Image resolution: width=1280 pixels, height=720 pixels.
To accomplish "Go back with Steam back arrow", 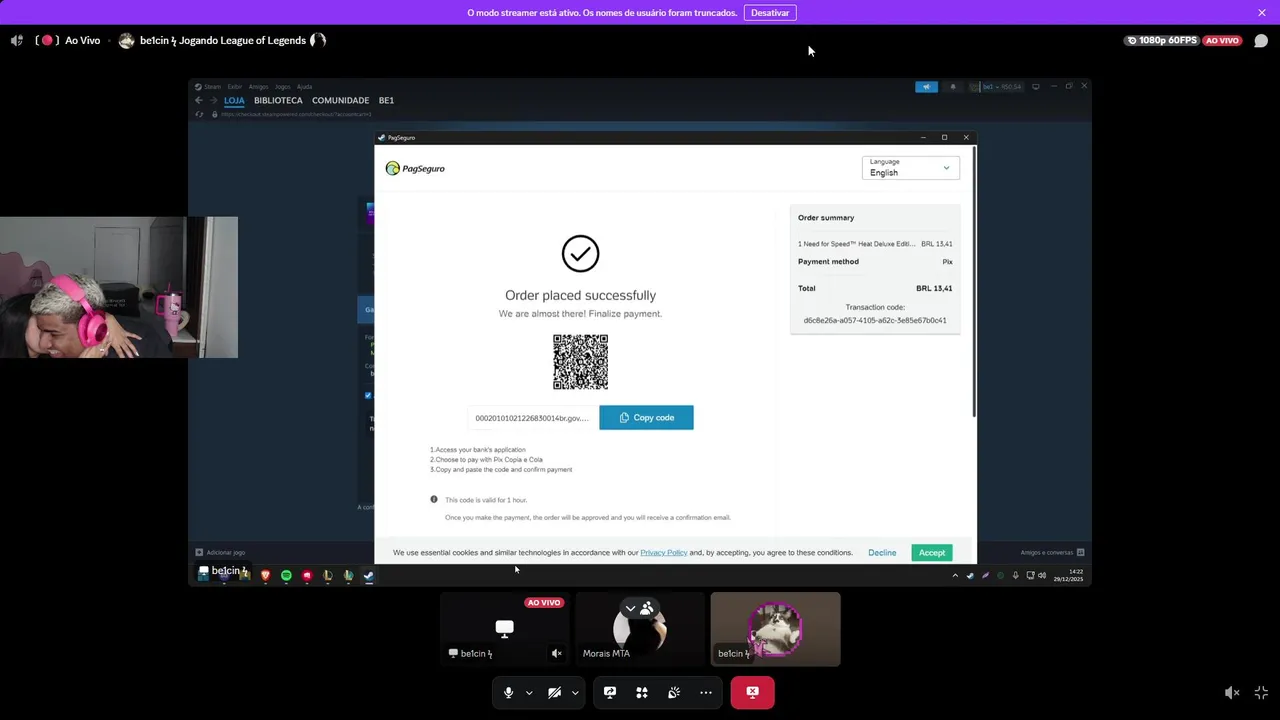I will (x=198, y=101).
